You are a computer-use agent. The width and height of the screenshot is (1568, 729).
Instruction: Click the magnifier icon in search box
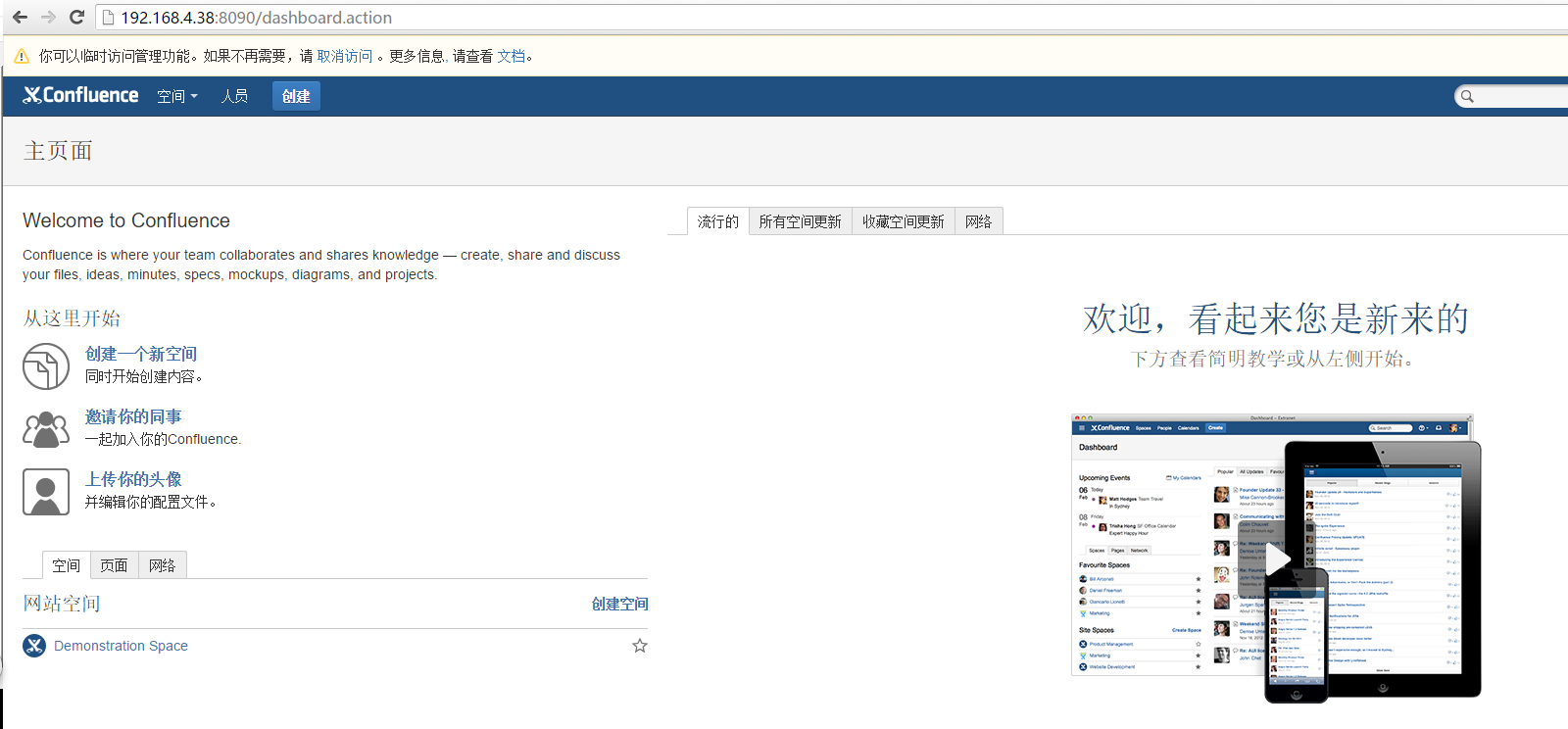(1467, 96)
